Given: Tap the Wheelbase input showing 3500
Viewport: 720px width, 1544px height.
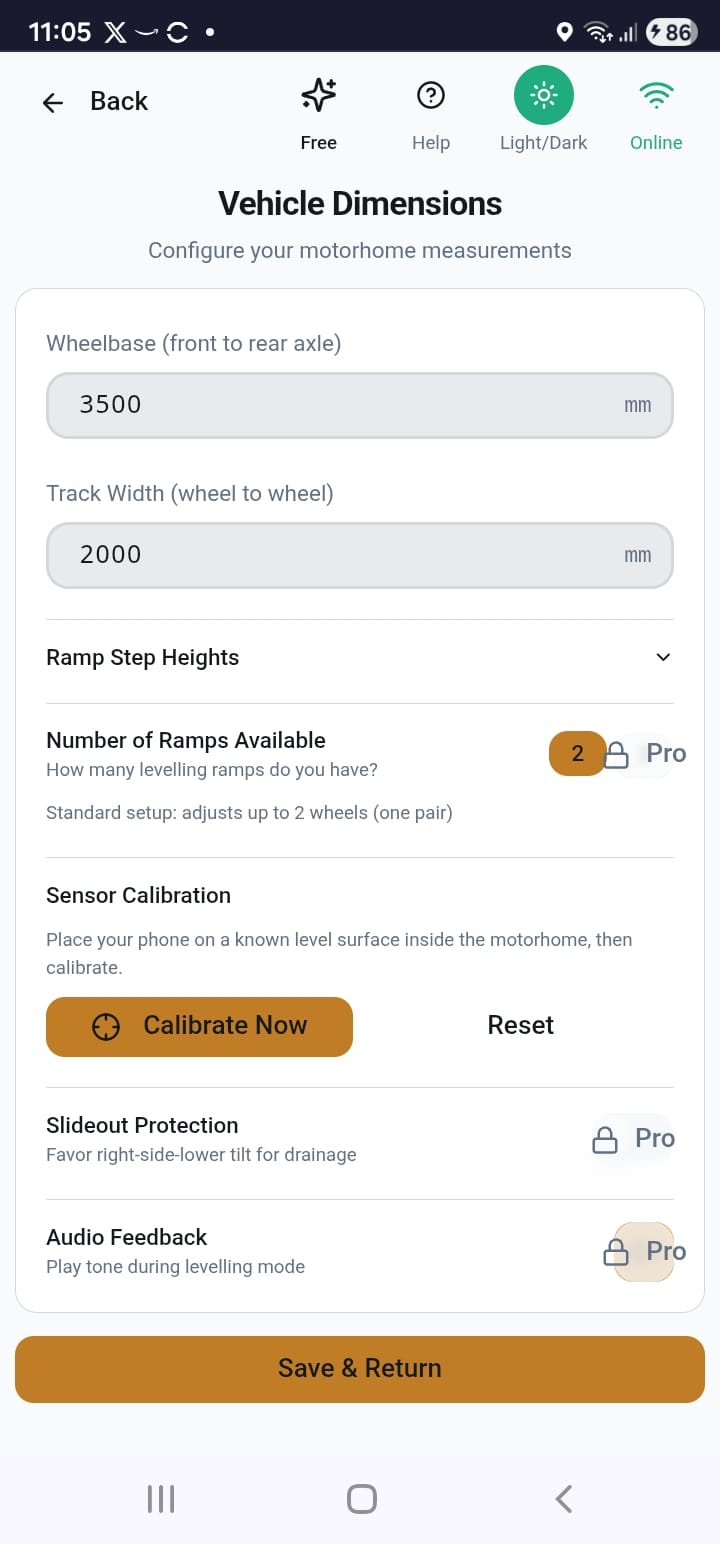Looking at the screenshot, I should coord(360,405).
